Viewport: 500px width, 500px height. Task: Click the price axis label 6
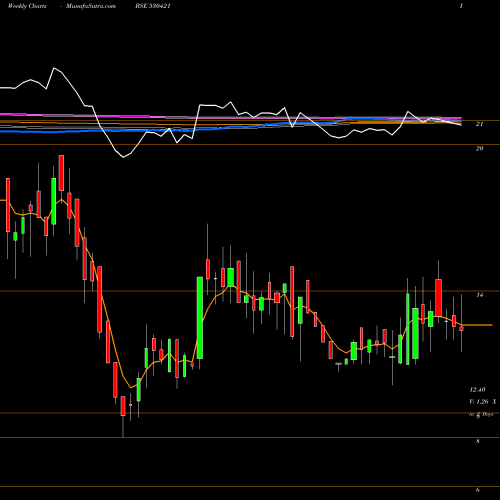(478, 490)
